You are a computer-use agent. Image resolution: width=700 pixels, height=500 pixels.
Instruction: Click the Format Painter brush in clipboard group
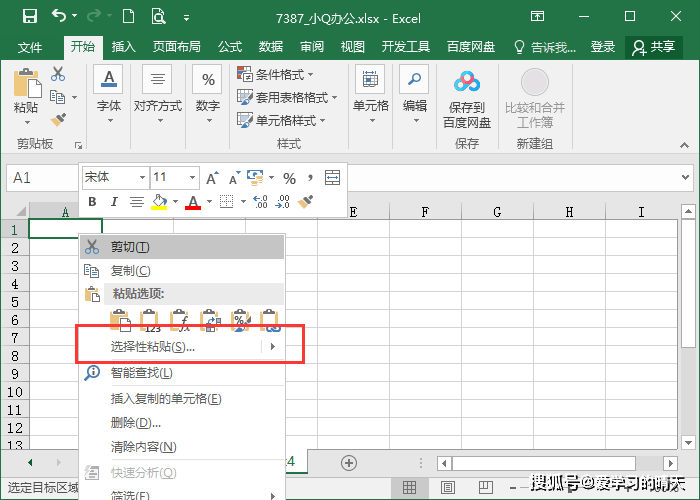coord(58,120)
